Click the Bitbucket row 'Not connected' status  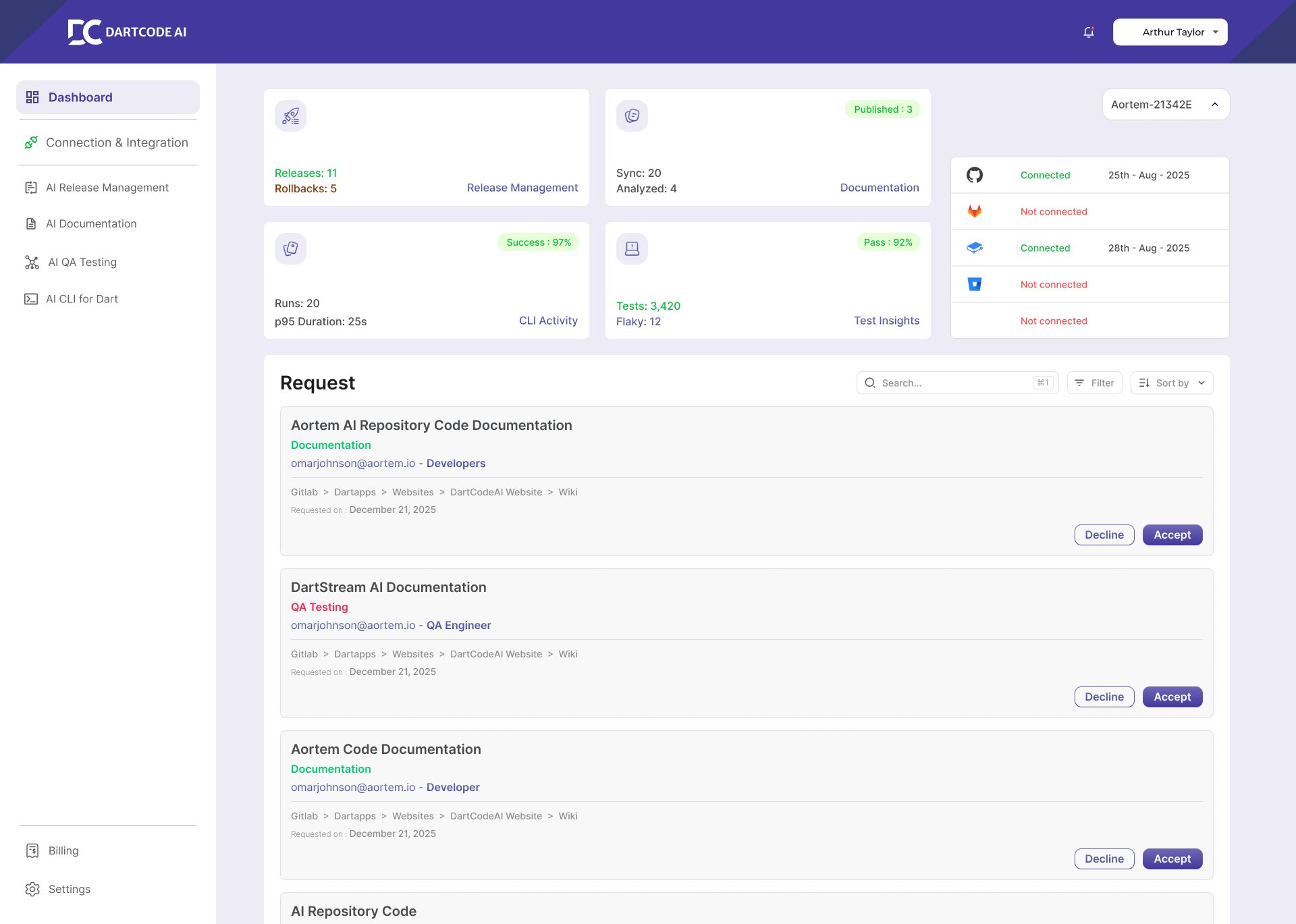pos(1054,284)
